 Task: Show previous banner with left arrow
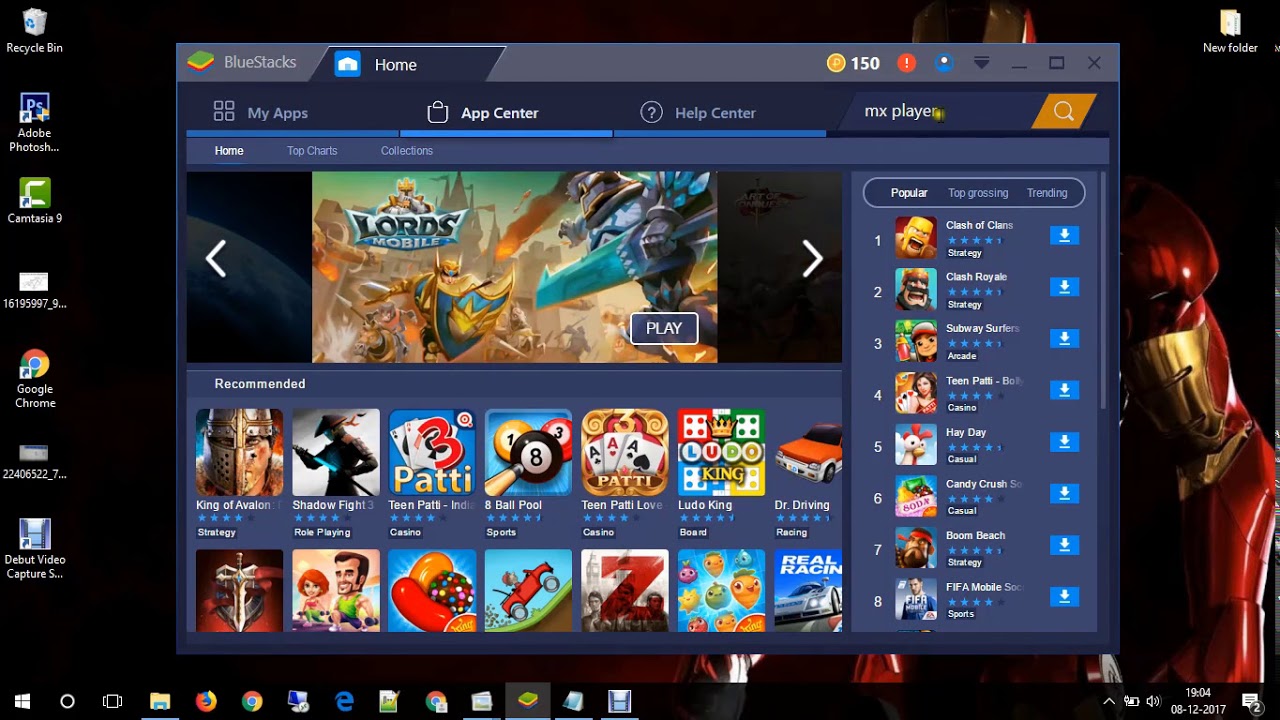click(216, 259)
